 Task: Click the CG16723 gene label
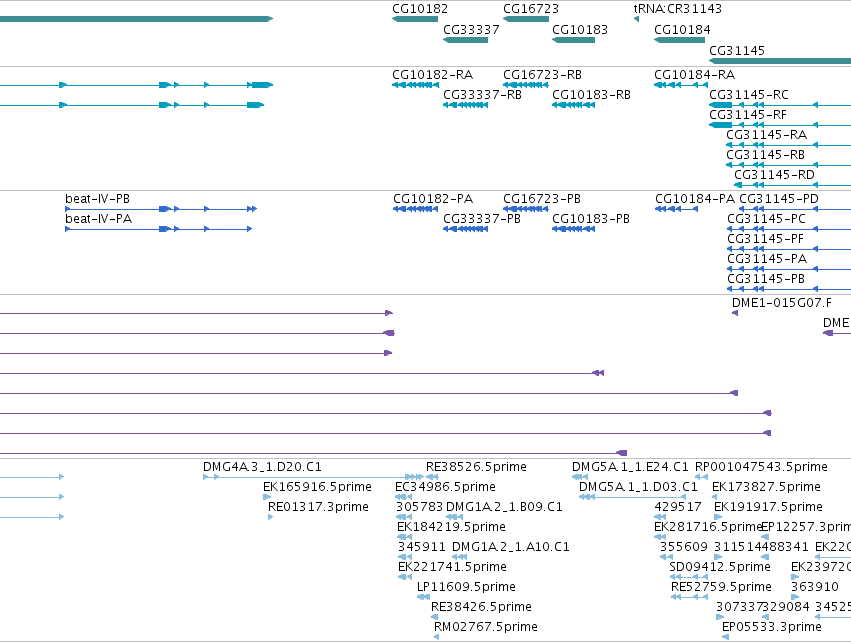click(x=530, y=9)
